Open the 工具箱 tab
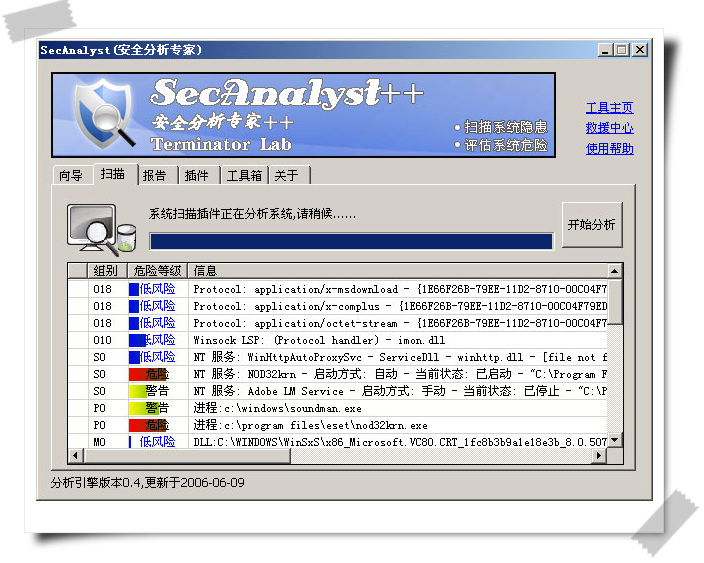This screenshot has width=704, height=563. pos(244,175)
